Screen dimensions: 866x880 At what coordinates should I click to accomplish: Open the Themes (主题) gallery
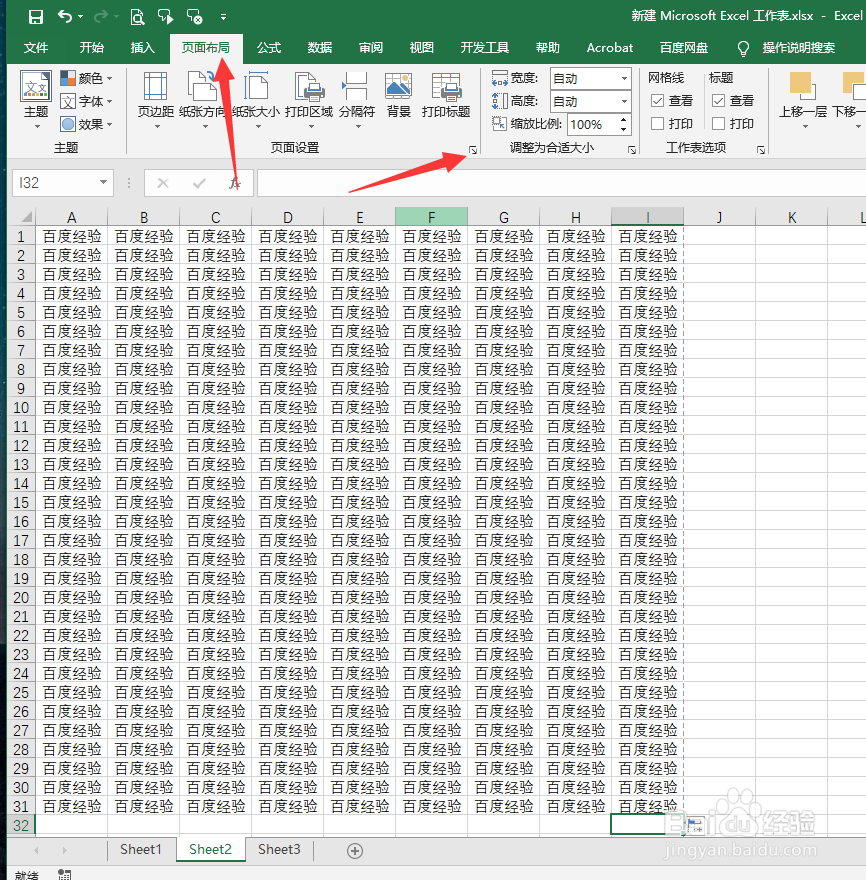click(36, 100)
